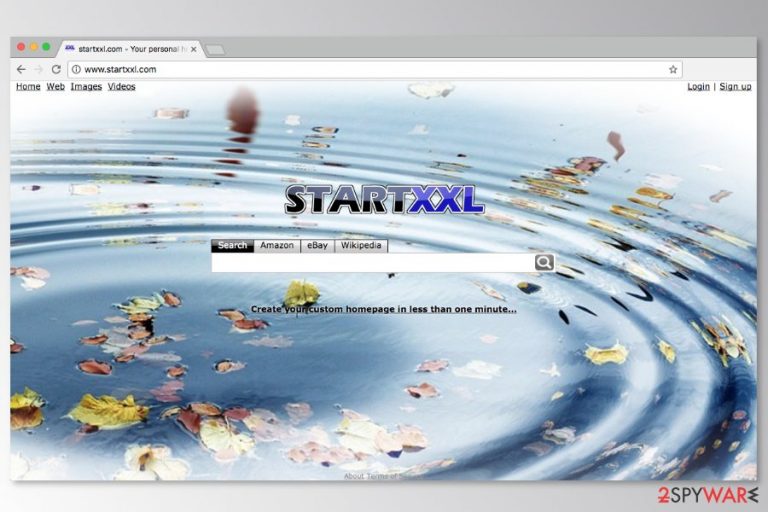Open the create custom homepage link
The image size is (768, 512).
384,309
